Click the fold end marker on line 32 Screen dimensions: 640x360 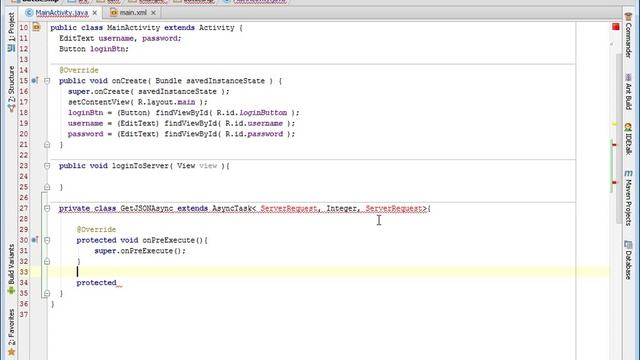tap(47, 261)
